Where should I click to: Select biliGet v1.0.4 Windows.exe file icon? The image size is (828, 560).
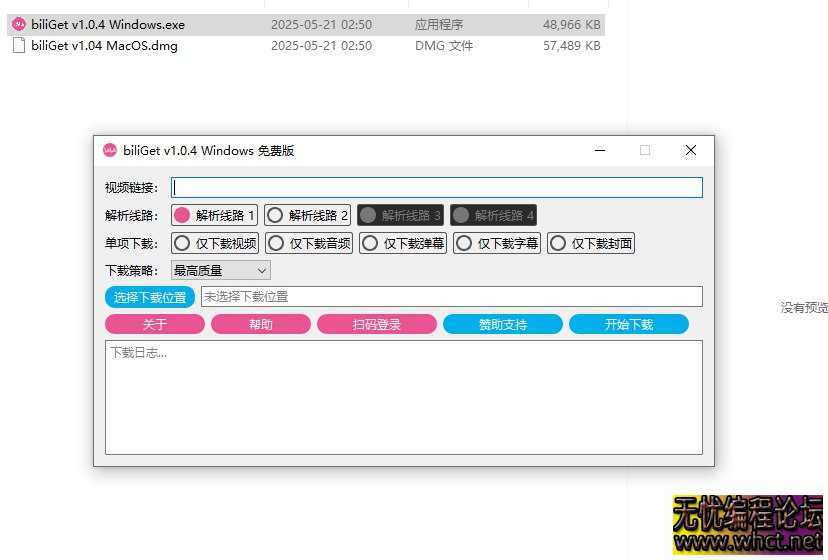pos(18,24)
